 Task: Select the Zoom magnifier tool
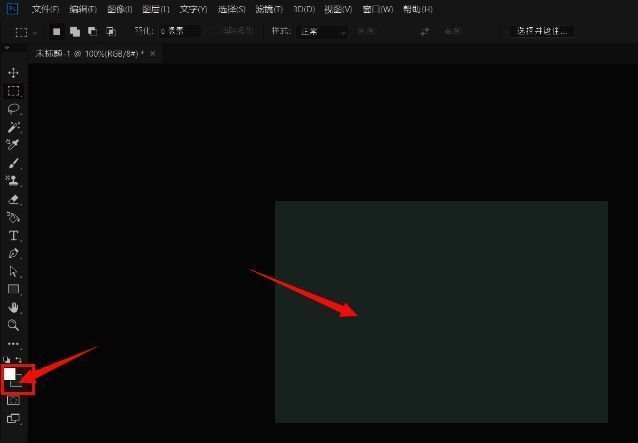pyautogui.click(x=13, y=325)
